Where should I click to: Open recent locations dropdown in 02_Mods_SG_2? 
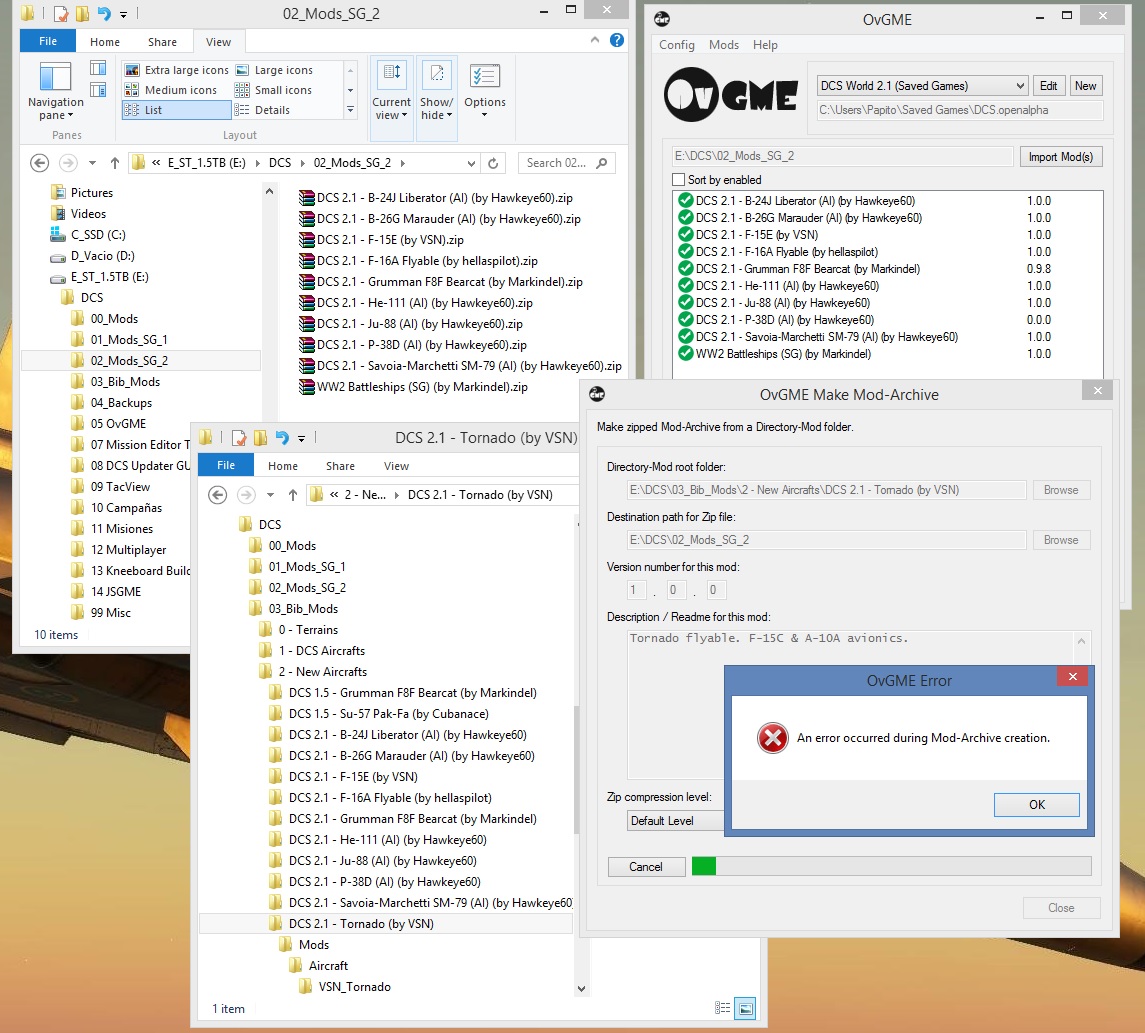(92, 163)
